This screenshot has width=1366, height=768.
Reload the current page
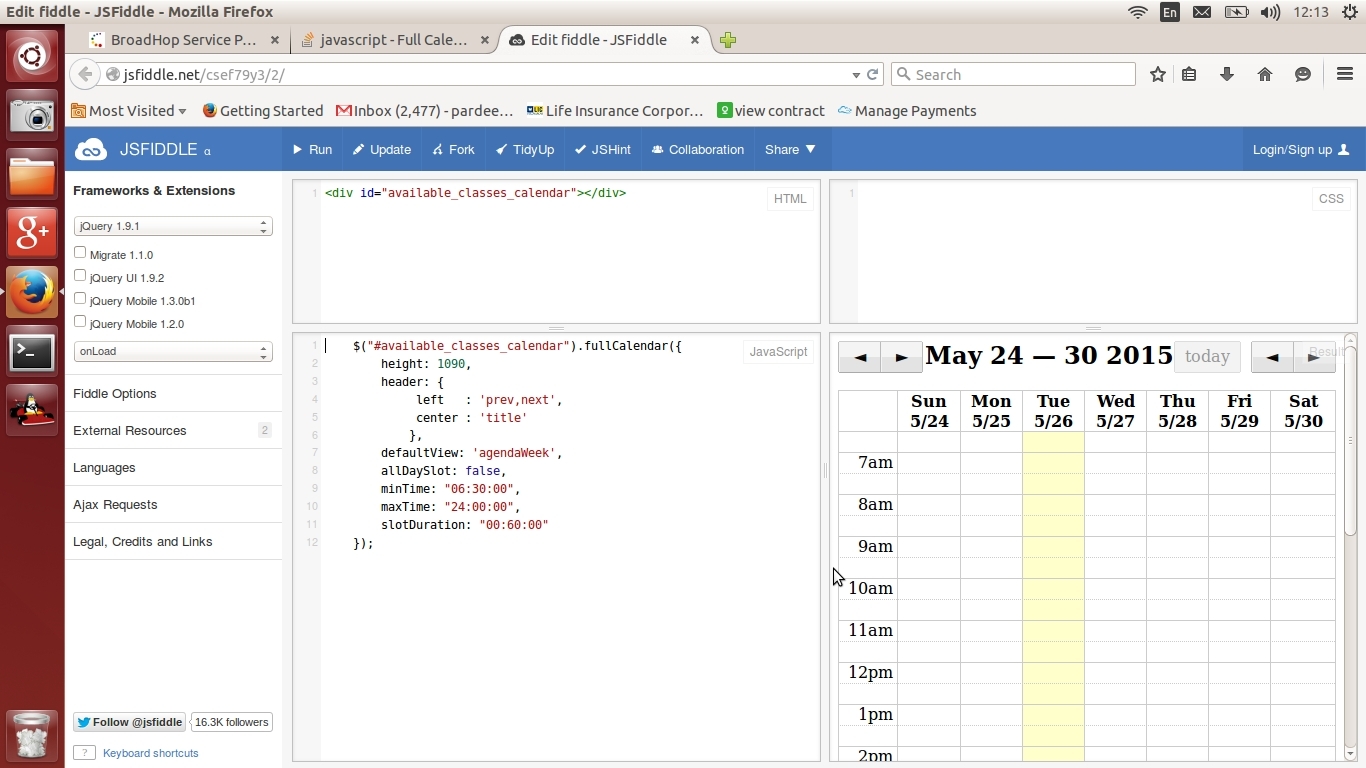click(873, 74)
